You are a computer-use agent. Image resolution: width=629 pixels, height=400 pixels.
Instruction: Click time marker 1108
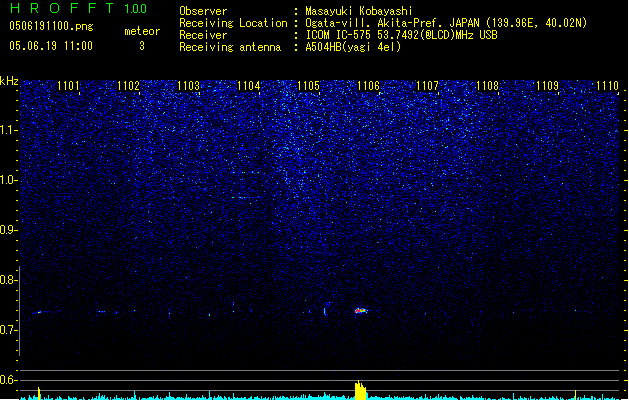pyautogui.click(x=487, y=85)
